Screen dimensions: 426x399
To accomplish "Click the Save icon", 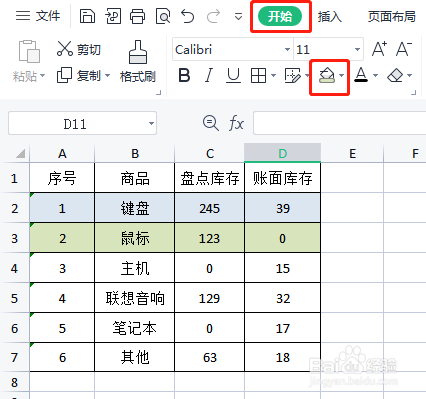I will pos(87,16).
